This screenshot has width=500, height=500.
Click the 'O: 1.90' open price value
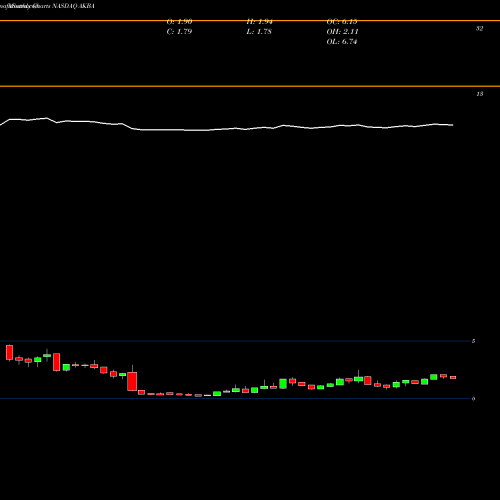pyautogui.click(x=179, y=22)
